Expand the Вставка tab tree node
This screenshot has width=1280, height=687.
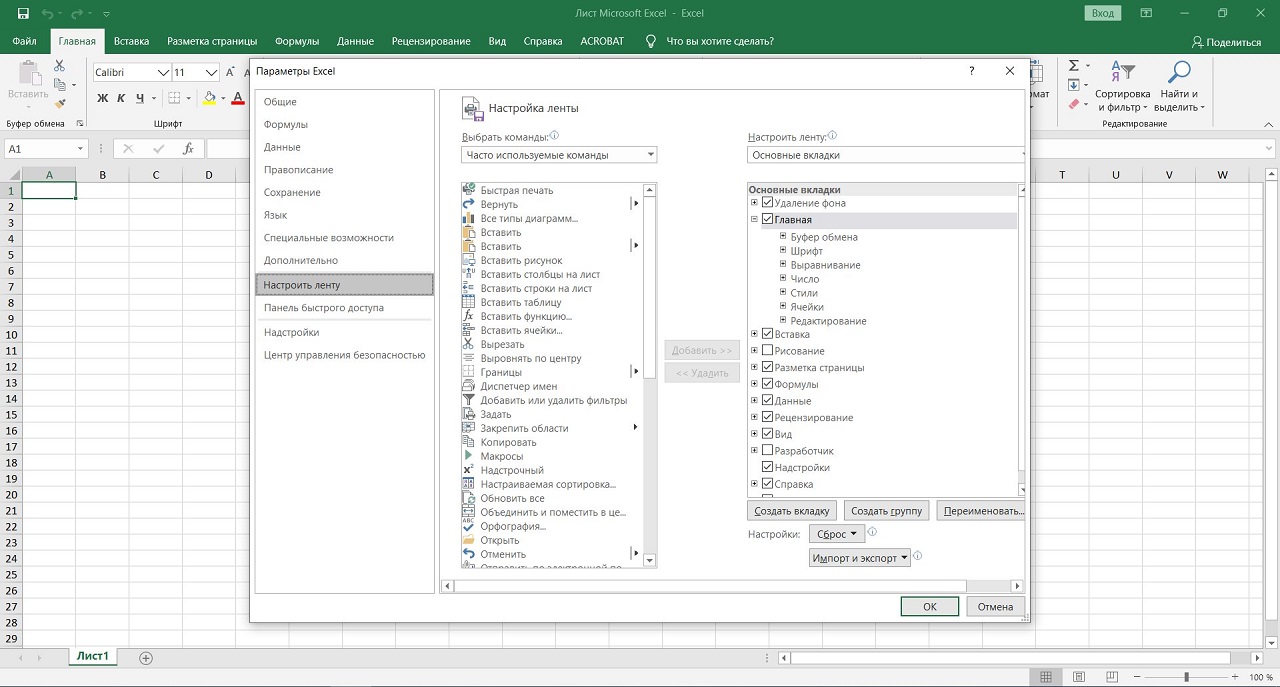[754, 334]
